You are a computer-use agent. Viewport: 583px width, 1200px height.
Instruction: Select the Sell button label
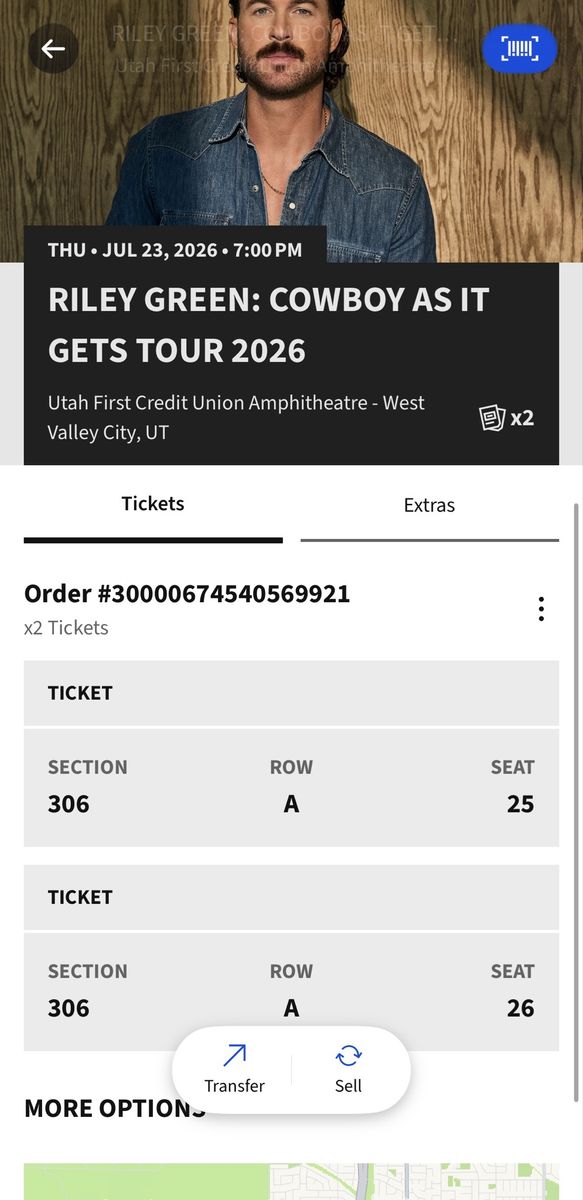(x=348, y=1086)
